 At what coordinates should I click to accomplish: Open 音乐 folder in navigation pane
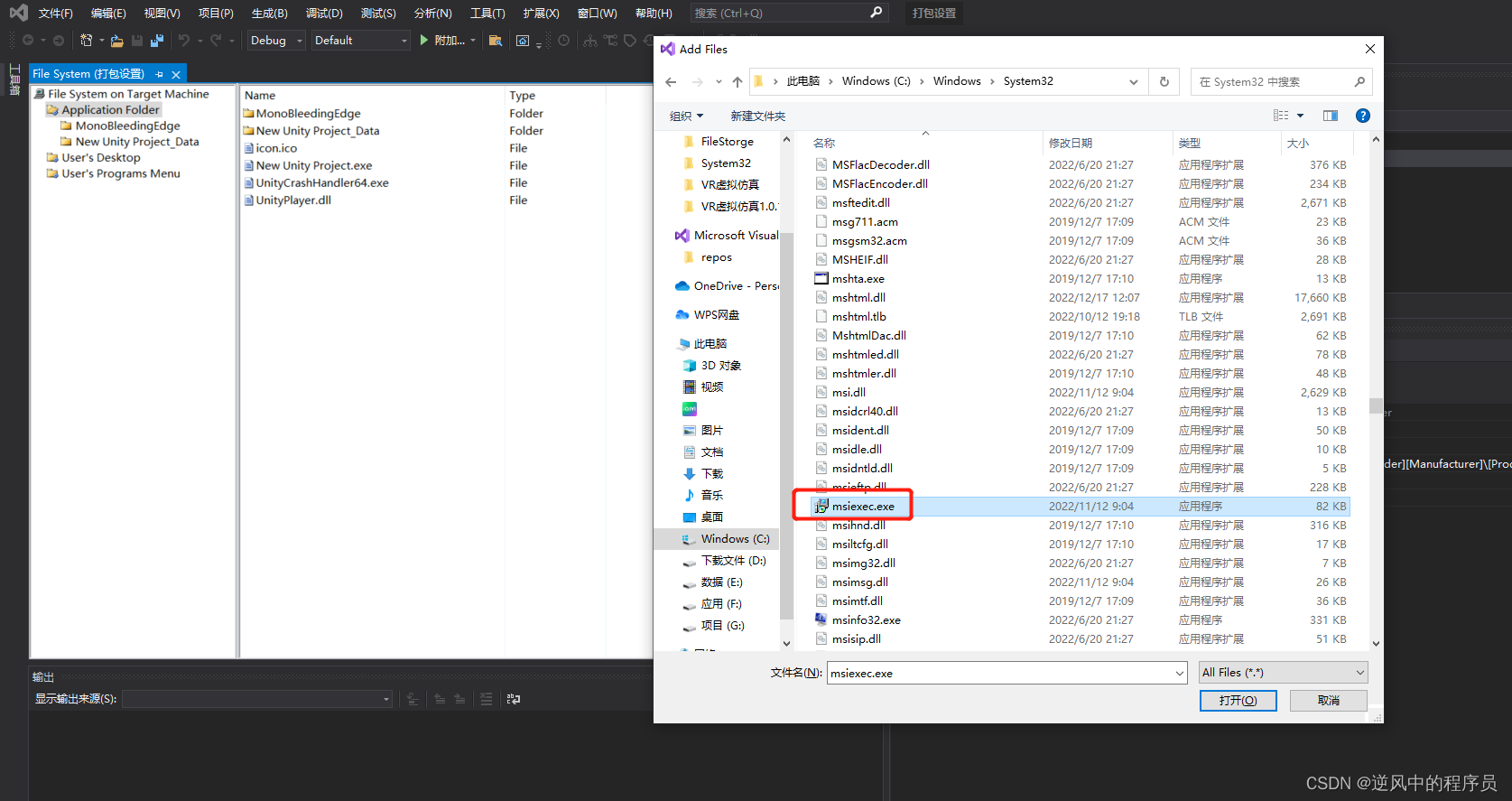point(703,495)
